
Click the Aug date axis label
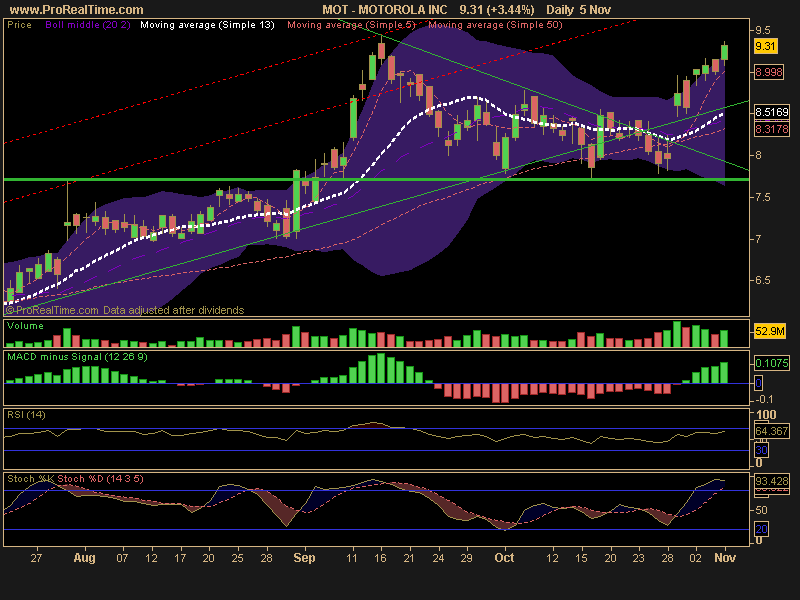pyautogui.click(x=84, y=558)
